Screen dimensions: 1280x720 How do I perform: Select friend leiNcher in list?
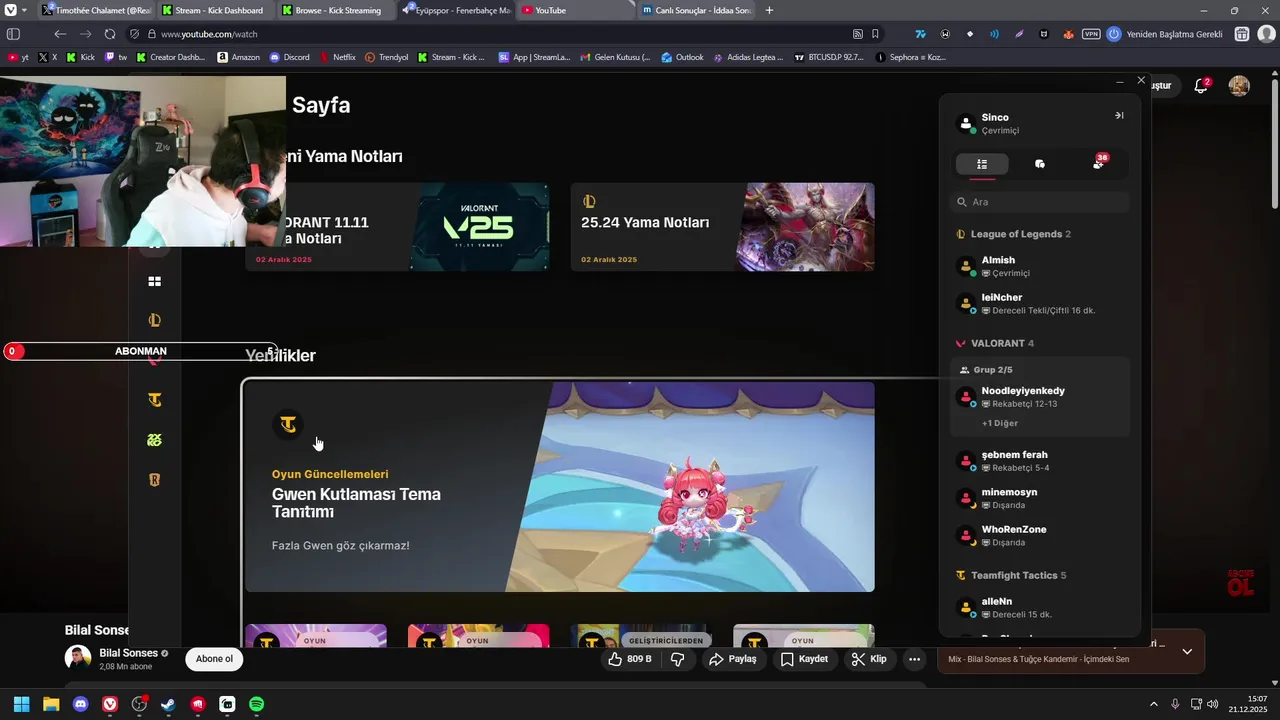[x=1040, y=304]
